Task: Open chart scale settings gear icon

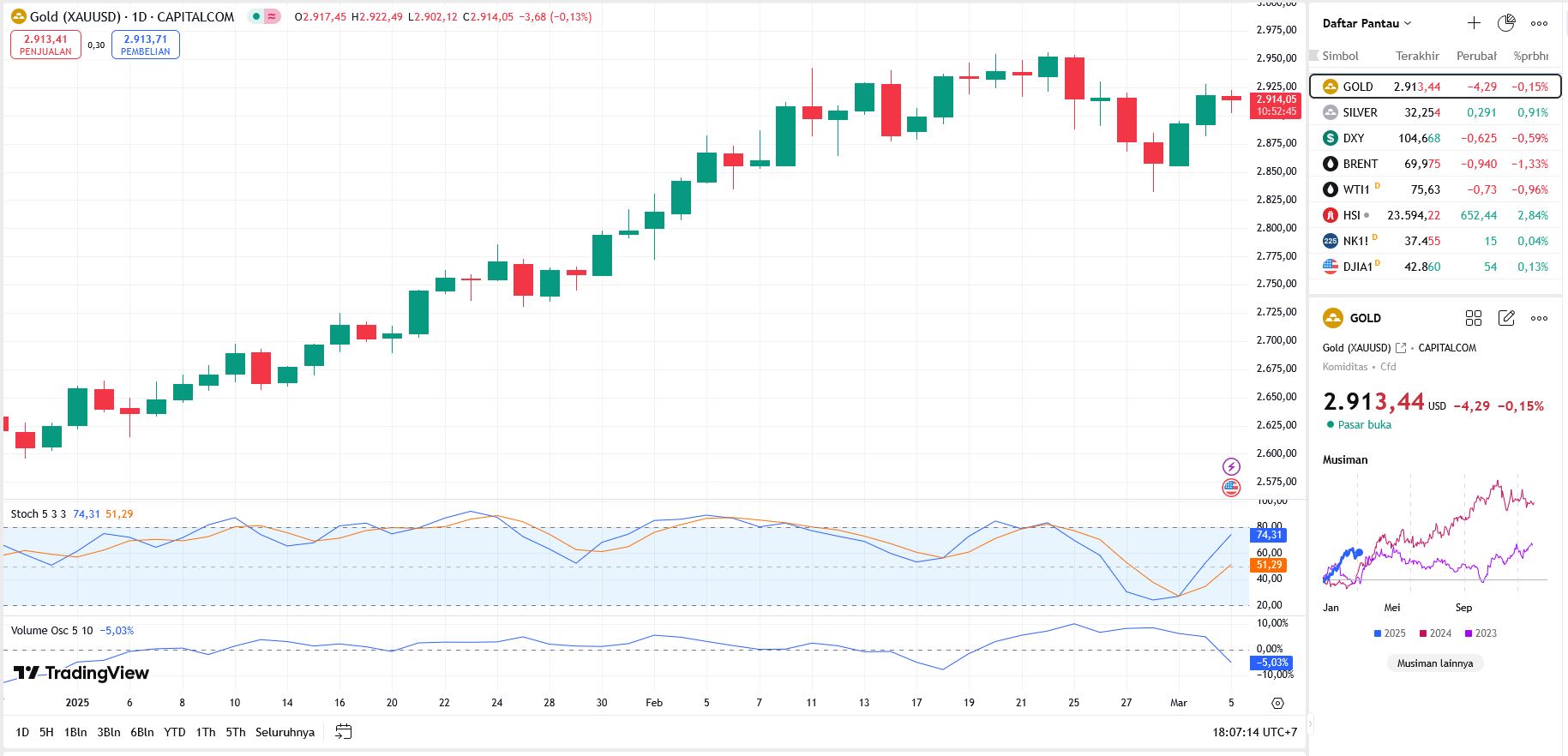Action: point(1277,703)
